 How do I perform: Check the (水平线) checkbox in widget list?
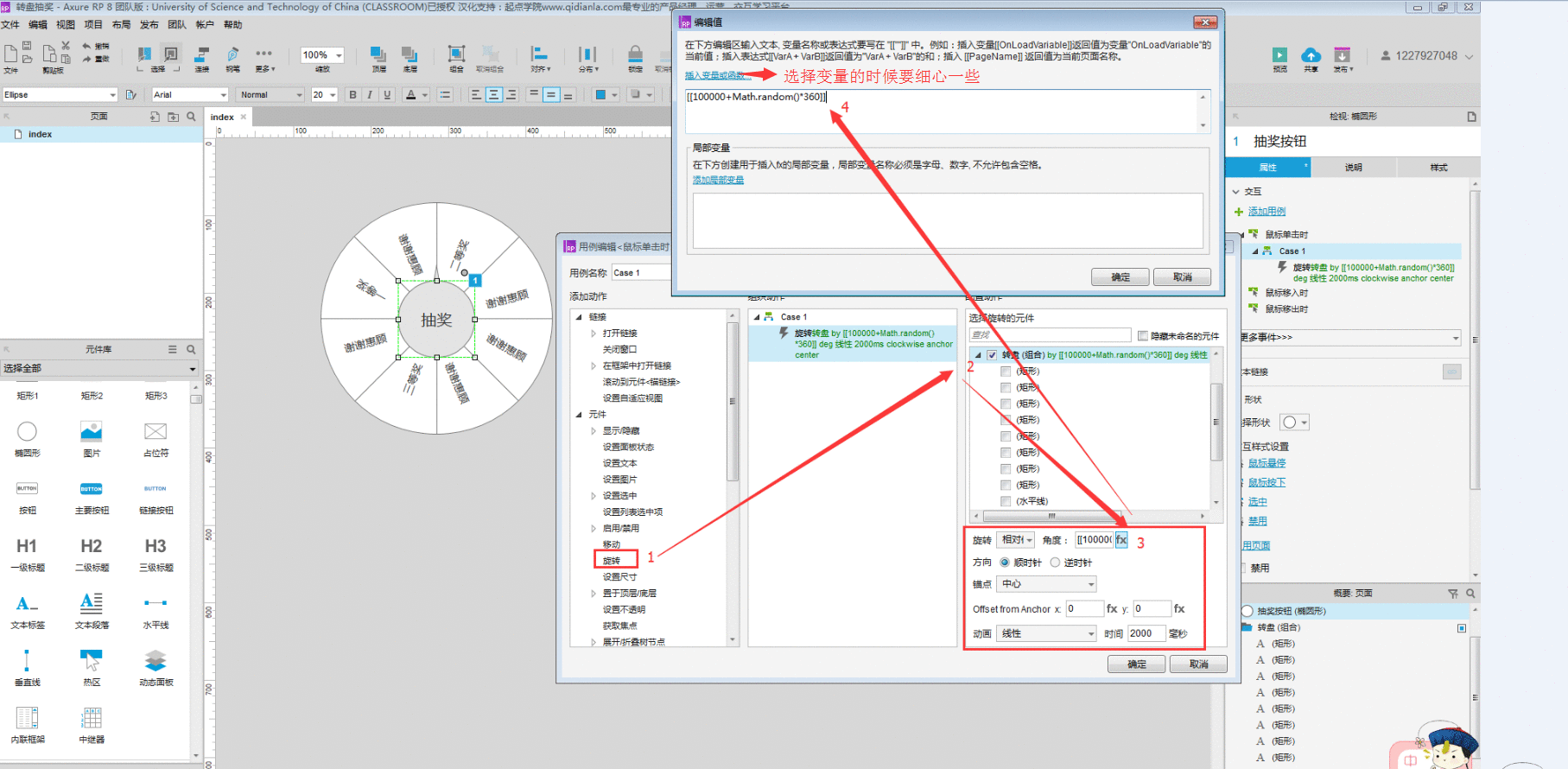(1006, 501)
